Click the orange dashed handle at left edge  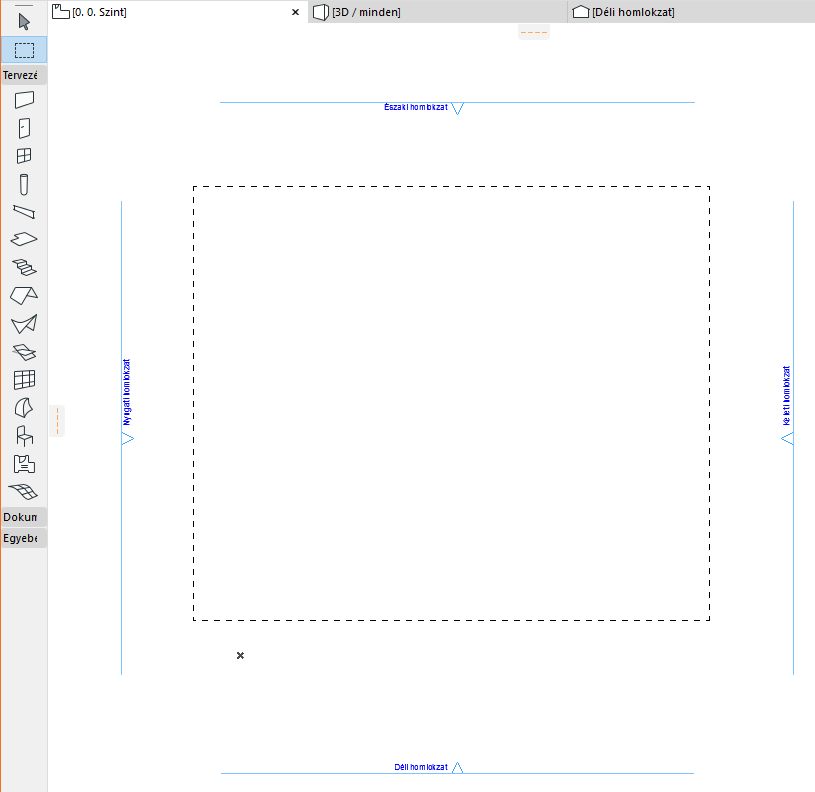coord(57,421)
